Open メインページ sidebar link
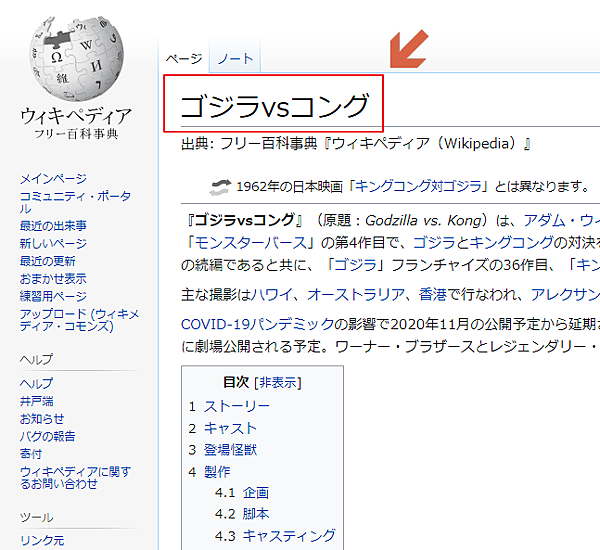 pos(53,178)
